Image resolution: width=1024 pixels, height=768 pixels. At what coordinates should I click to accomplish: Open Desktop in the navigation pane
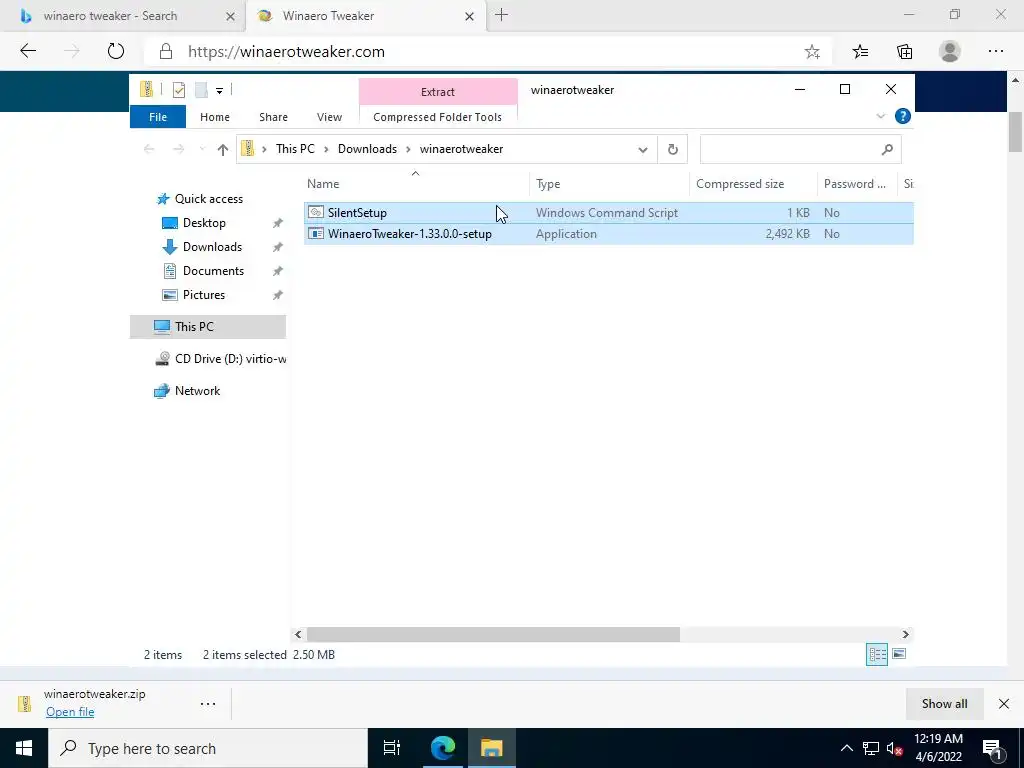(204, 223)
